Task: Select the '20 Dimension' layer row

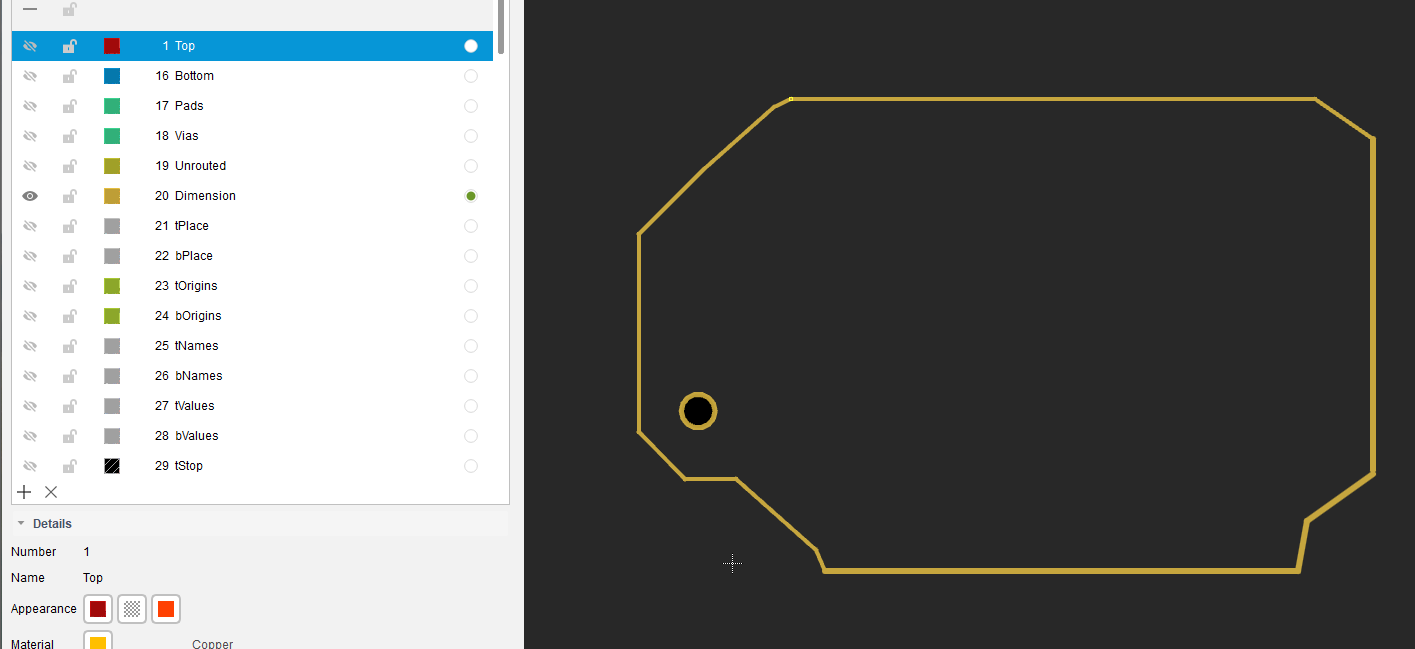Action: click(252, 196)
